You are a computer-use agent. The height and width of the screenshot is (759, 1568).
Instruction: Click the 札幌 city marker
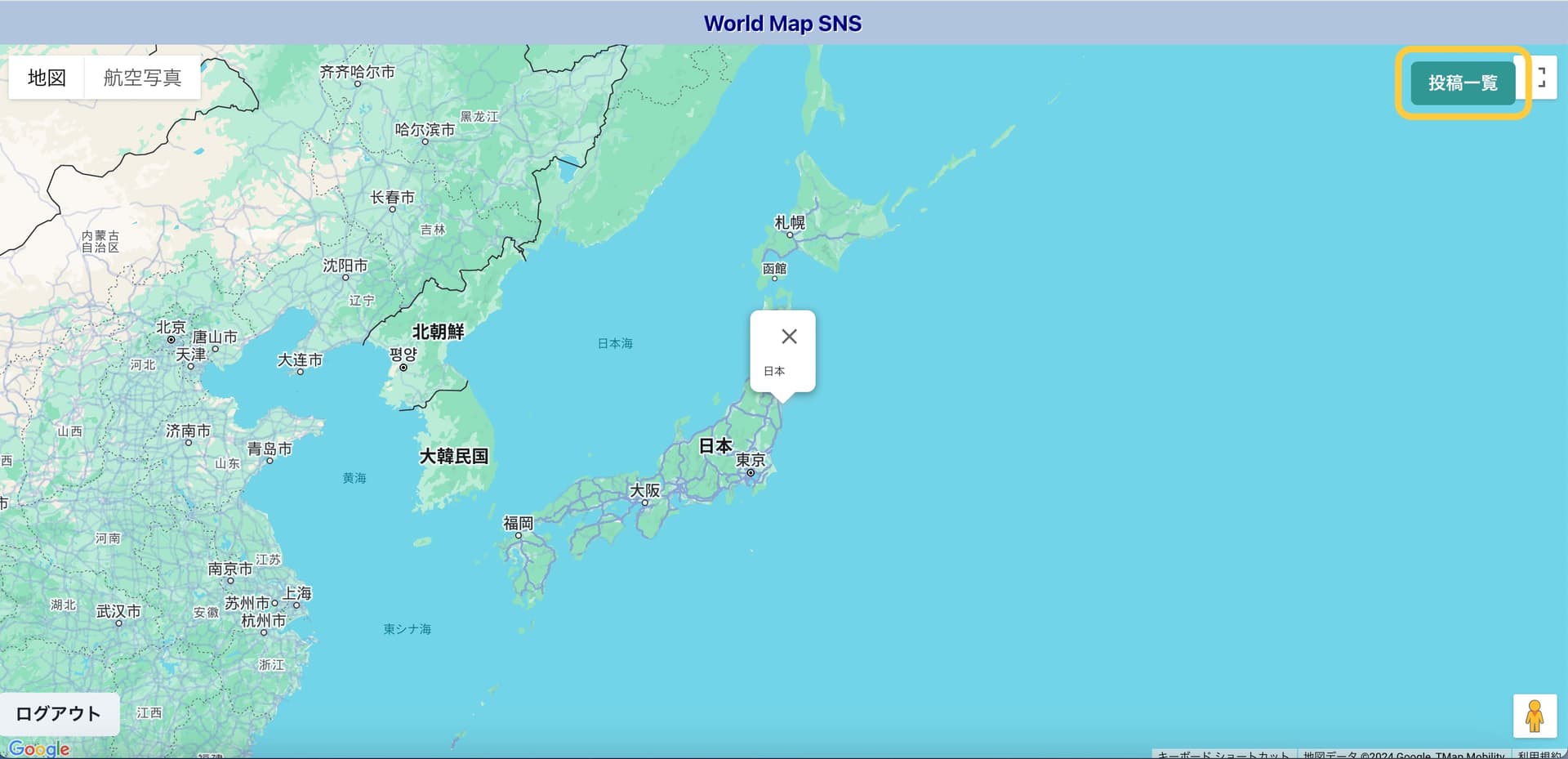click(x=790, y=234)
